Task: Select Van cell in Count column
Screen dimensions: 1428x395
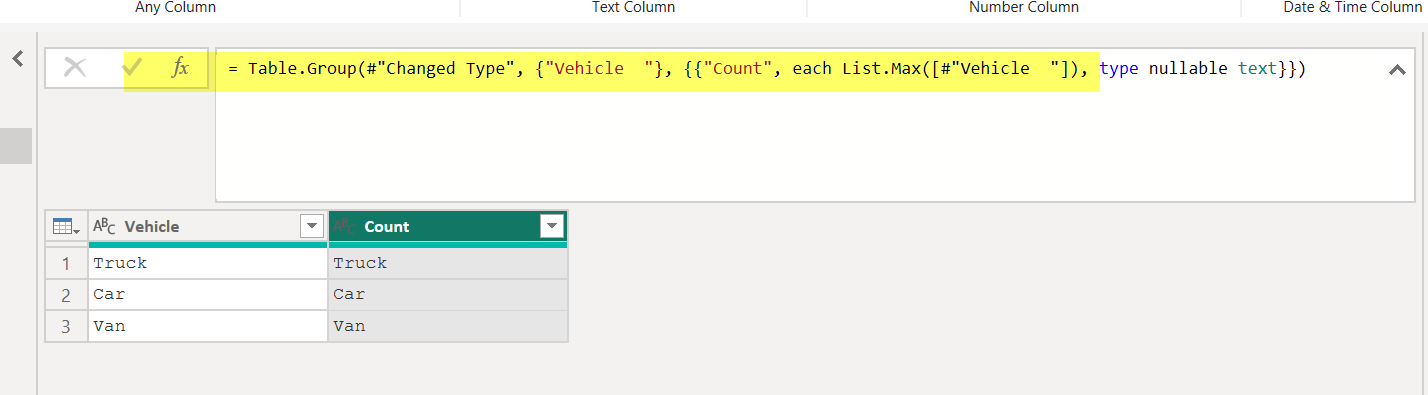Action: (448, 326)
